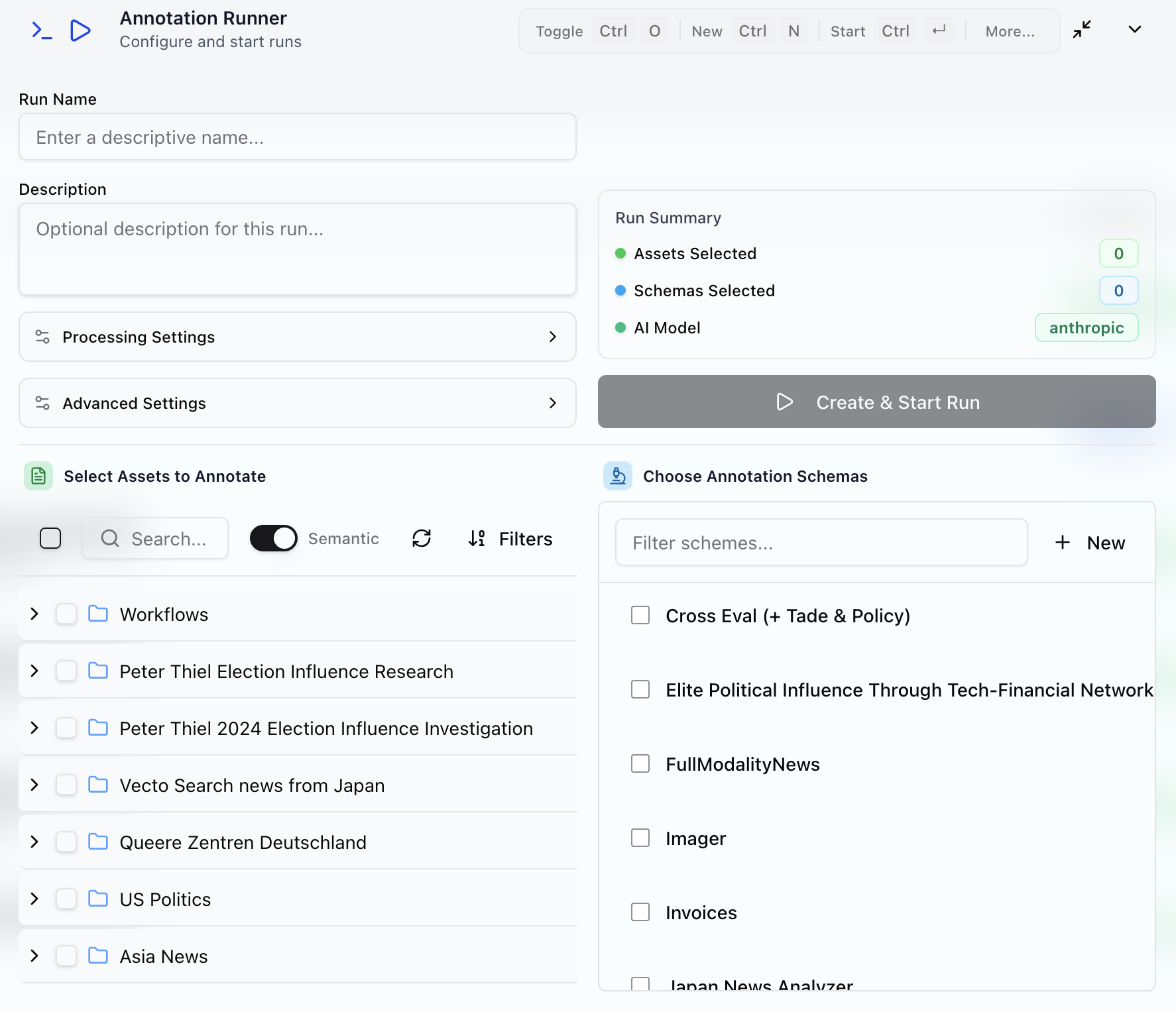Image resolution: width=1176 pixels, height=1010 pixels.
Task: Click folder icon for Peter Thiel 2024 Investigation
Action: [x=98, y=728]
